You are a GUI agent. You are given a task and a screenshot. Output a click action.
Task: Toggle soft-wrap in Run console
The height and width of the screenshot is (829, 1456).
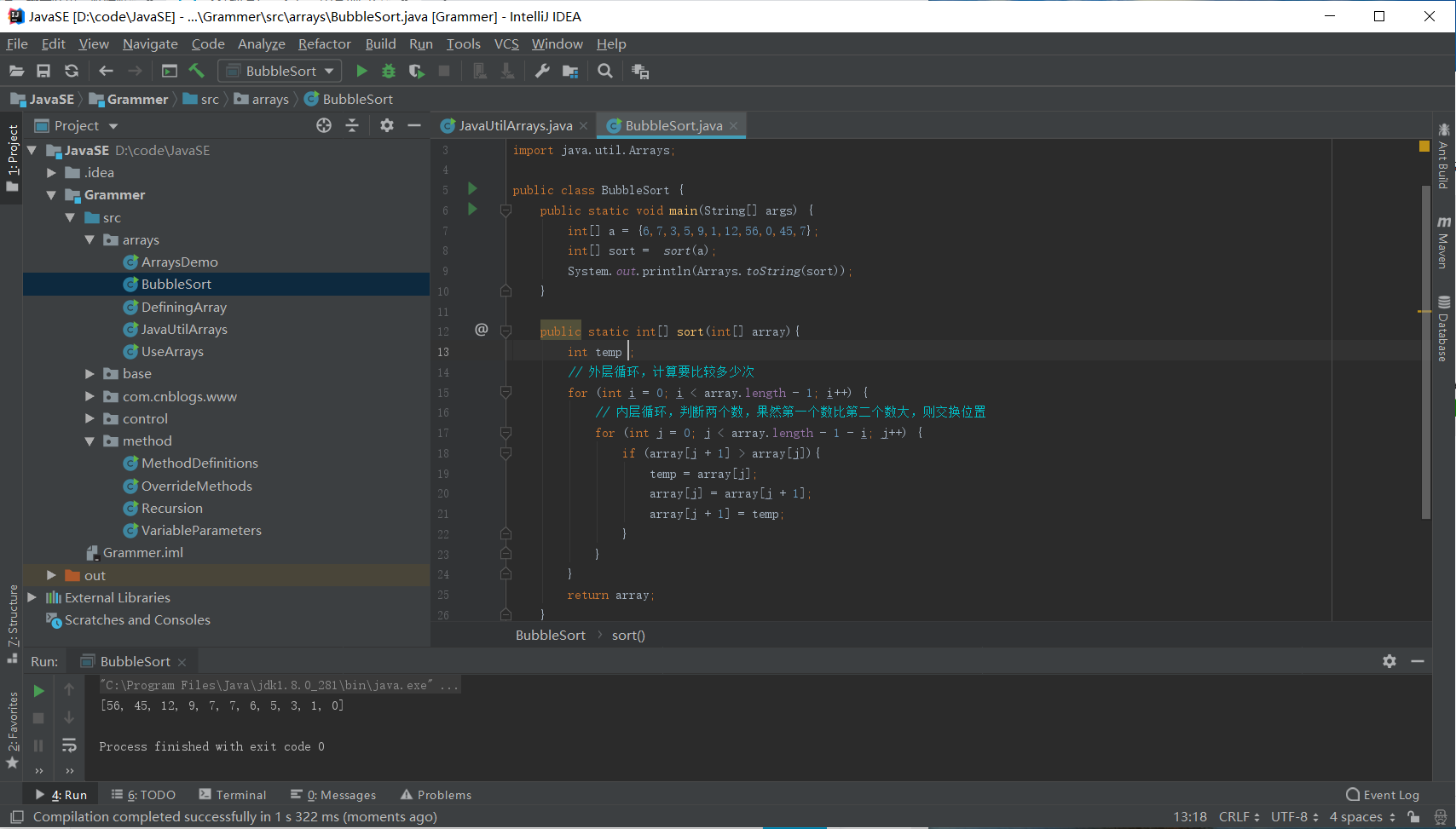[69, 746]
